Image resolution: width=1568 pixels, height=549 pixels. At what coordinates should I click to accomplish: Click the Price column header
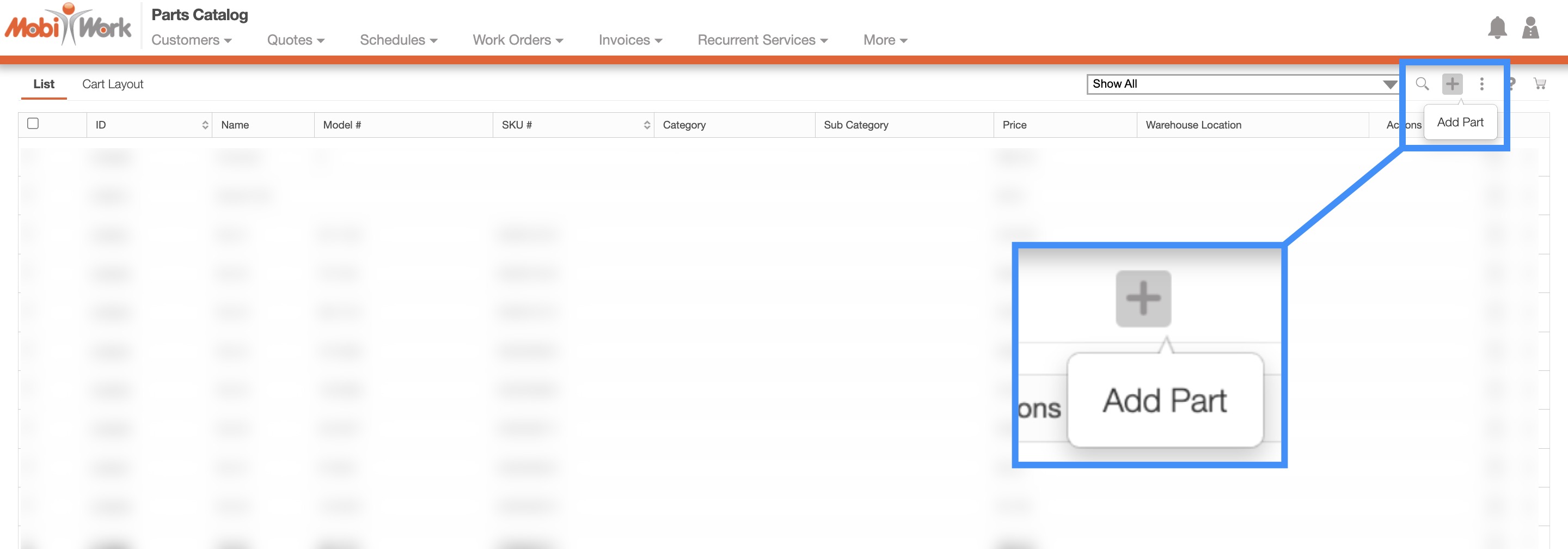1014,125
